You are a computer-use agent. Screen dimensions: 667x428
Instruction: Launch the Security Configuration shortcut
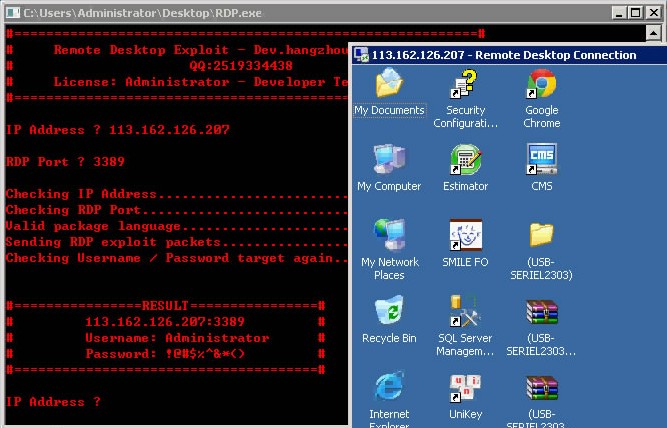tap(465, 86)
